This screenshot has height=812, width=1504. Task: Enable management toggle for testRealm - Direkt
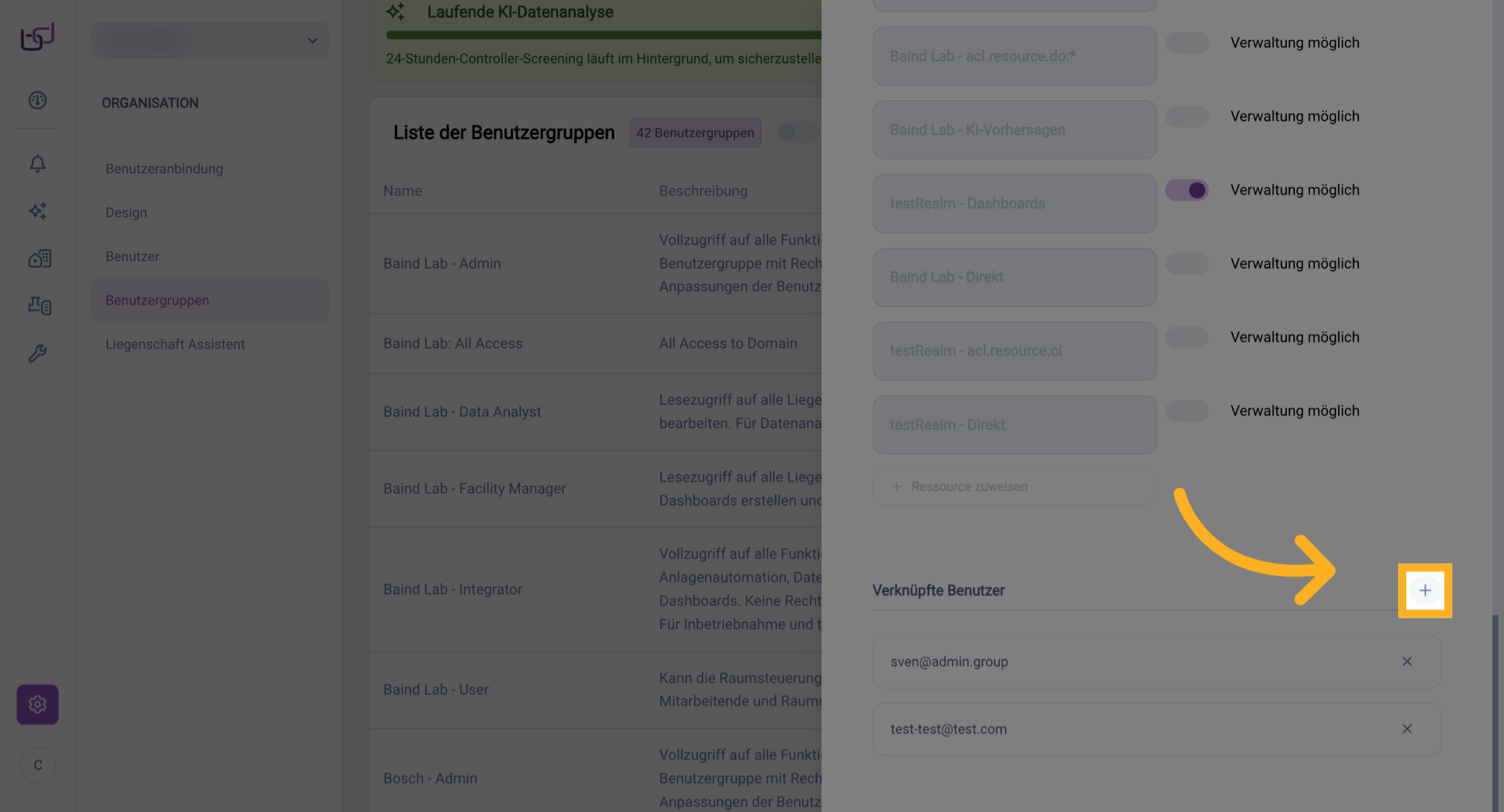pos(1187,411)
